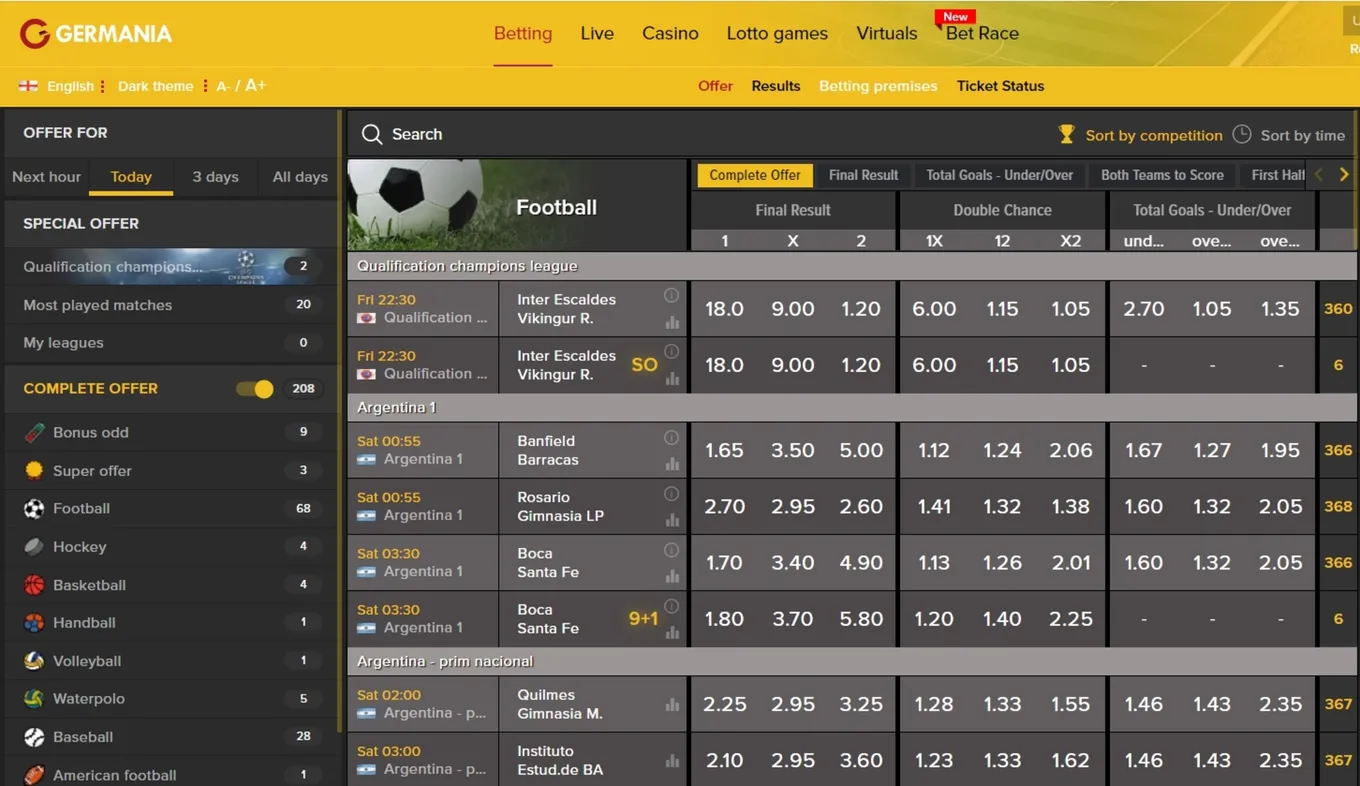
Task: Select Bonus odd ticket icon
Action: tap(34, 432)
